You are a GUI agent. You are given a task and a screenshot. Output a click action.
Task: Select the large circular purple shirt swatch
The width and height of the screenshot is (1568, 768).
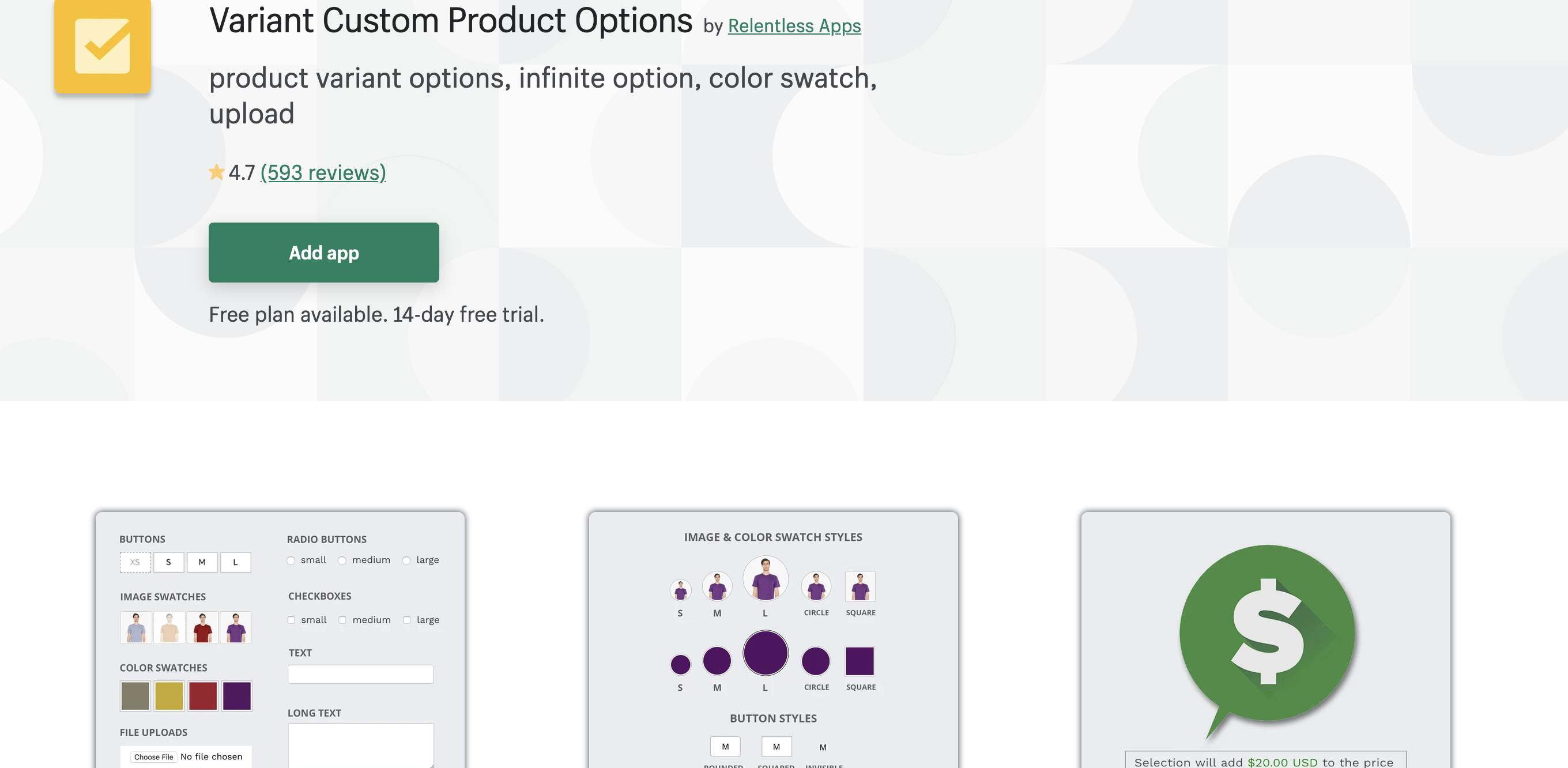pyautogui.click(x=765, y=578)
